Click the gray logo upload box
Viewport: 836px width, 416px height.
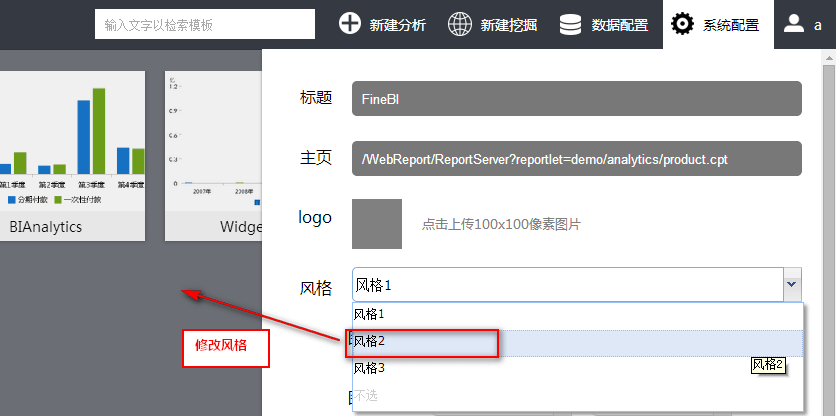tap(377, 224)
